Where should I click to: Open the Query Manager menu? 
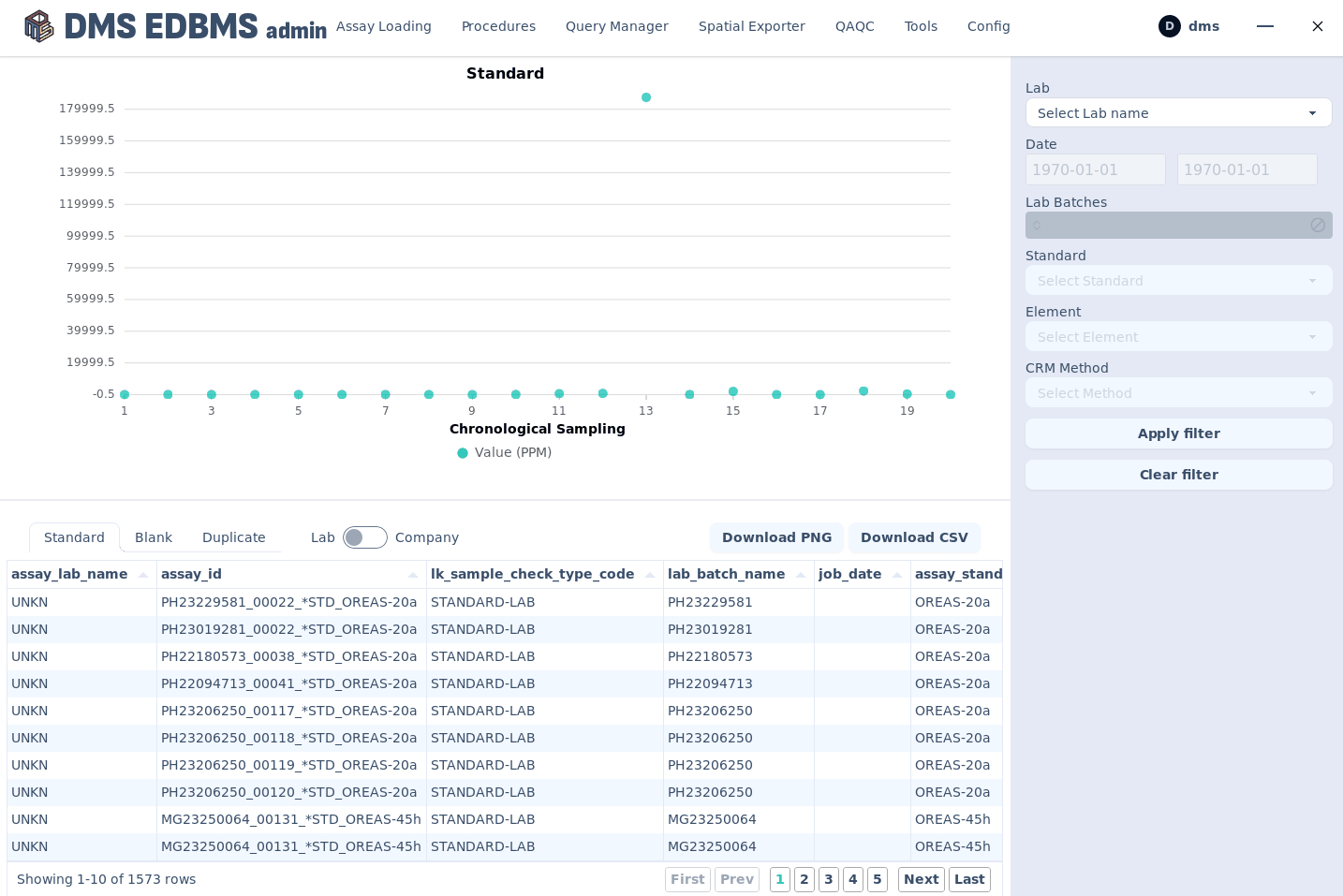pos(616,26)
